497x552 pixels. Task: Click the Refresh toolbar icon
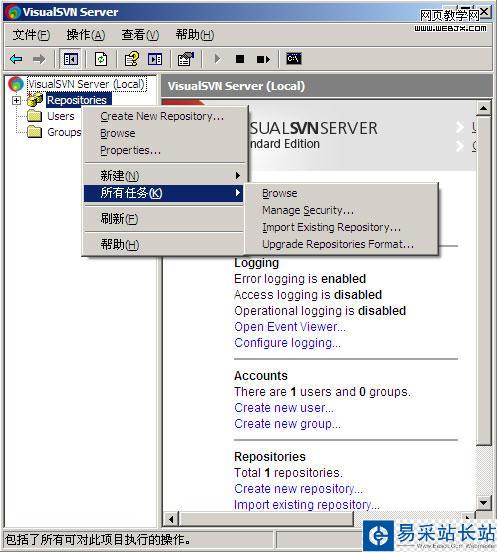point(101,59)
